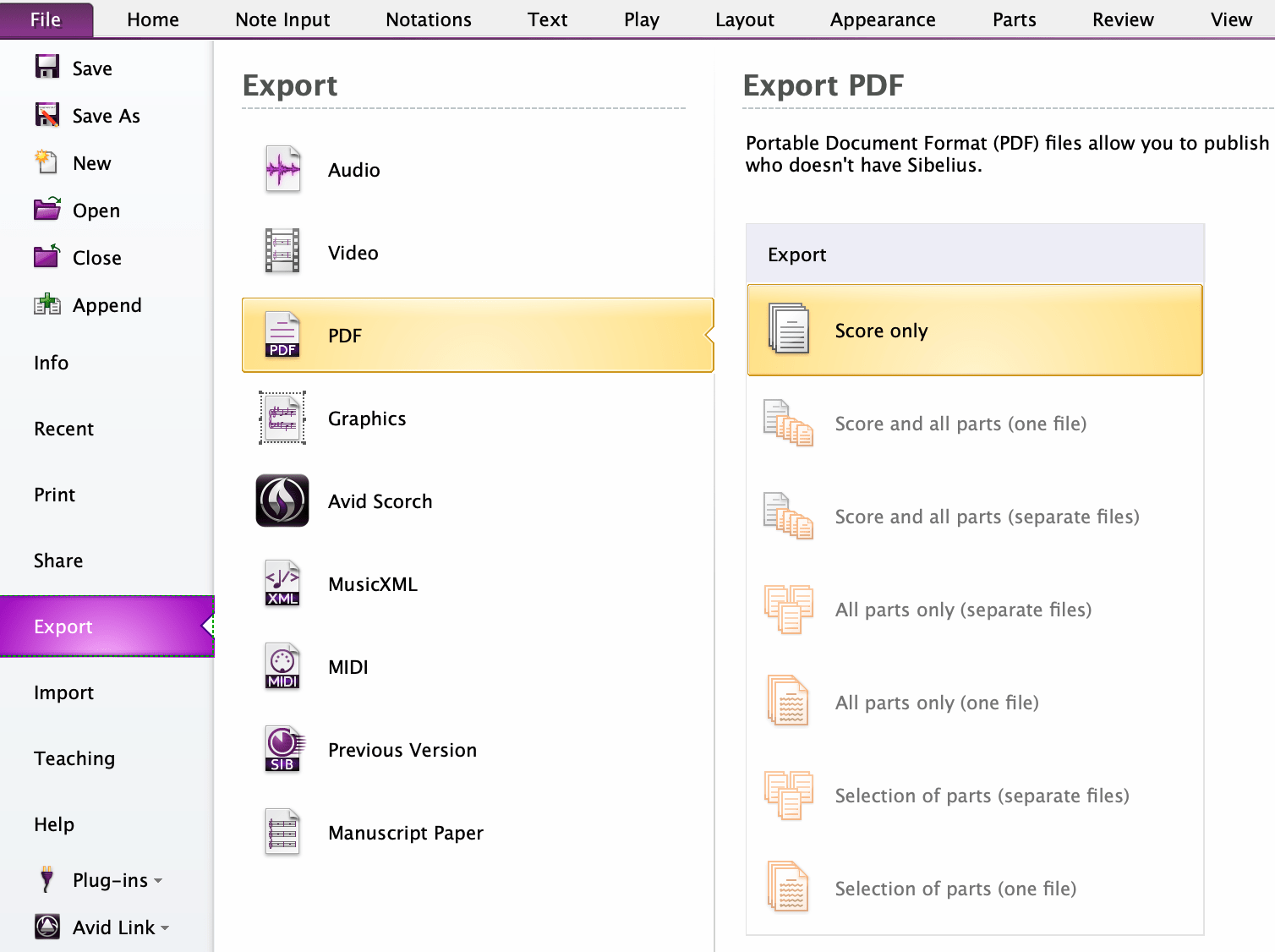
Task: Click icon for Selection of parts (one file)
Action: click(788, 887)
